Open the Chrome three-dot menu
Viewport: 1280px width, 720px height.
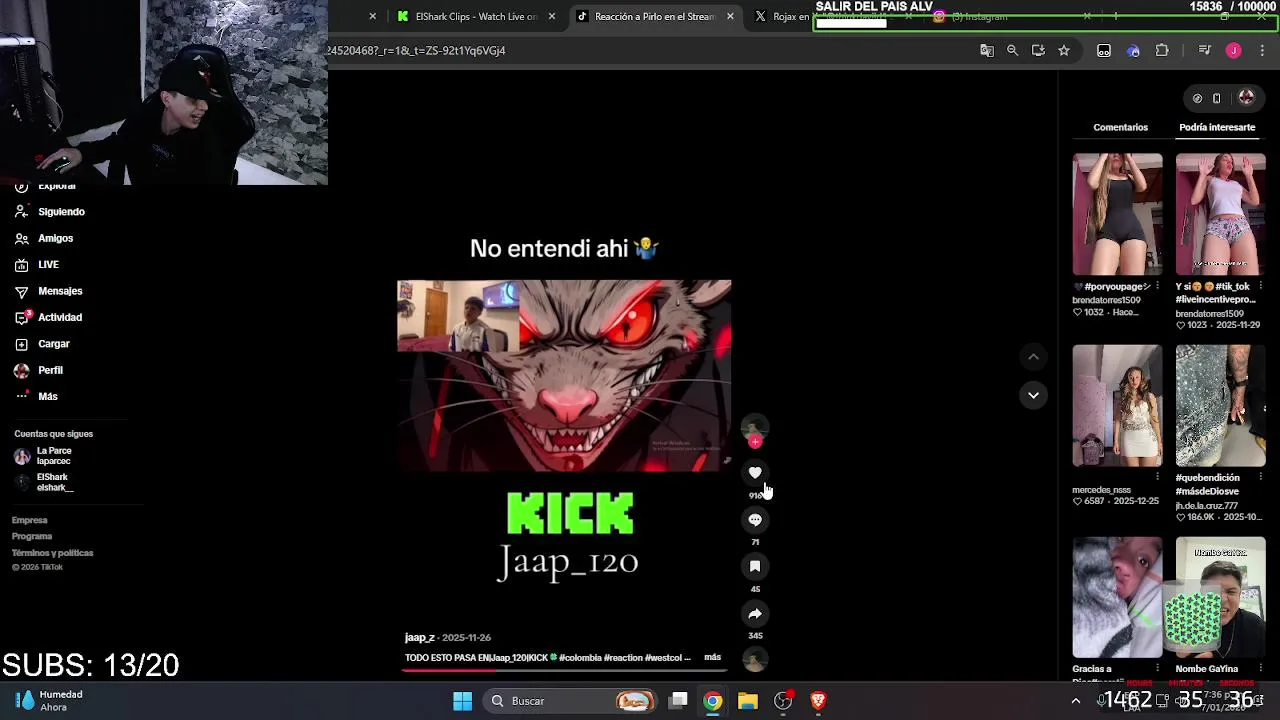pyautogui.click(x=1262, y=50)
